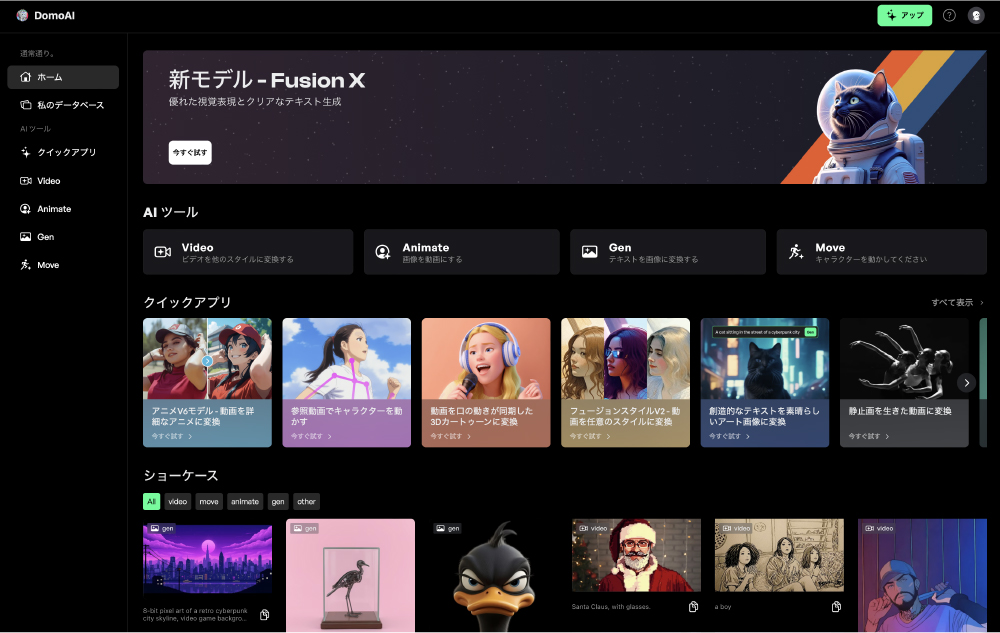
Task: Show next quick apps with carousel arrow
Action: click(x=966, y=382)
